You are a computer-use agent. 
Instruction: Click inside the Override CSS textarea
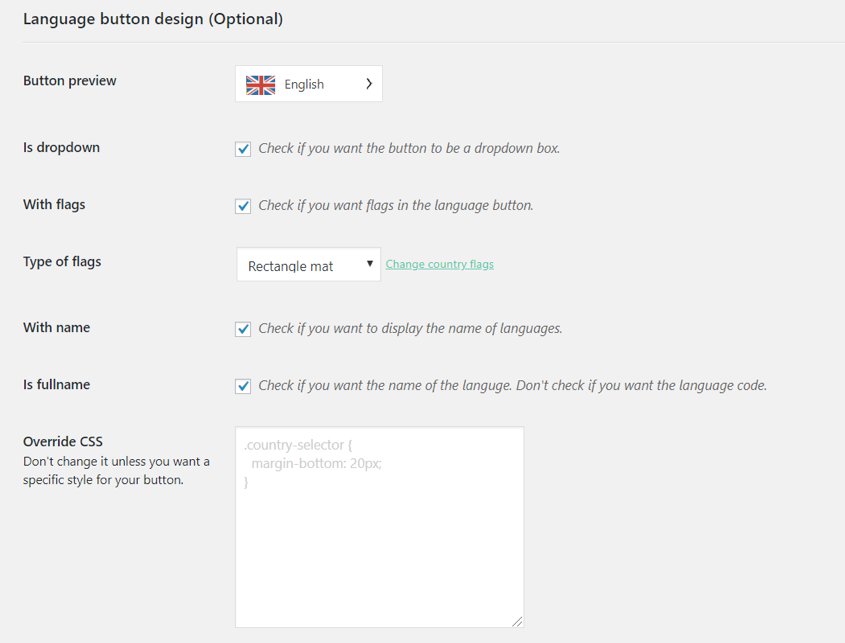[379, 527]
